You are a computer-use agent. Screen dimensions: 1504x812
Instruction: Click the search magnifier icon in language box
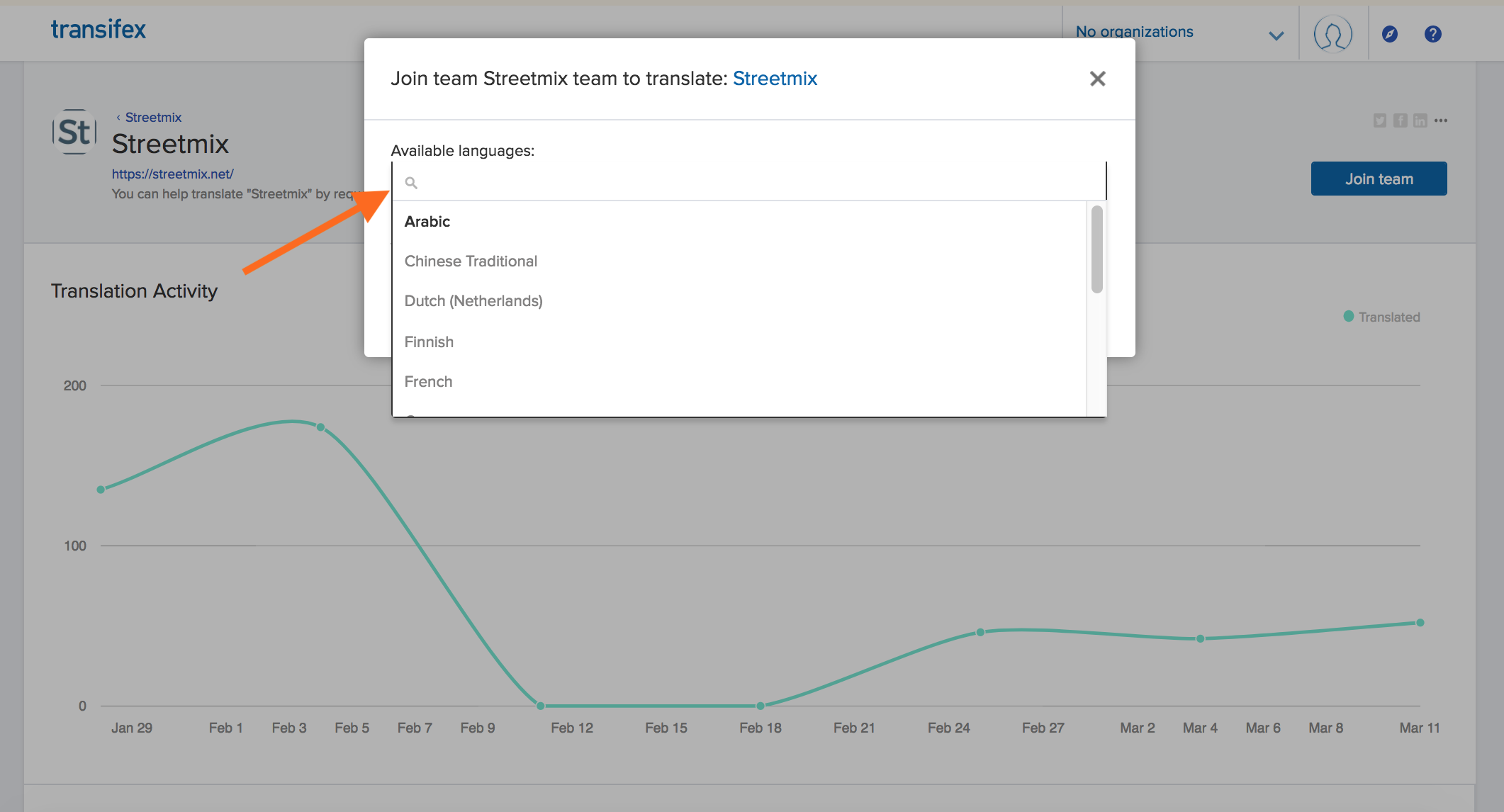411,183
